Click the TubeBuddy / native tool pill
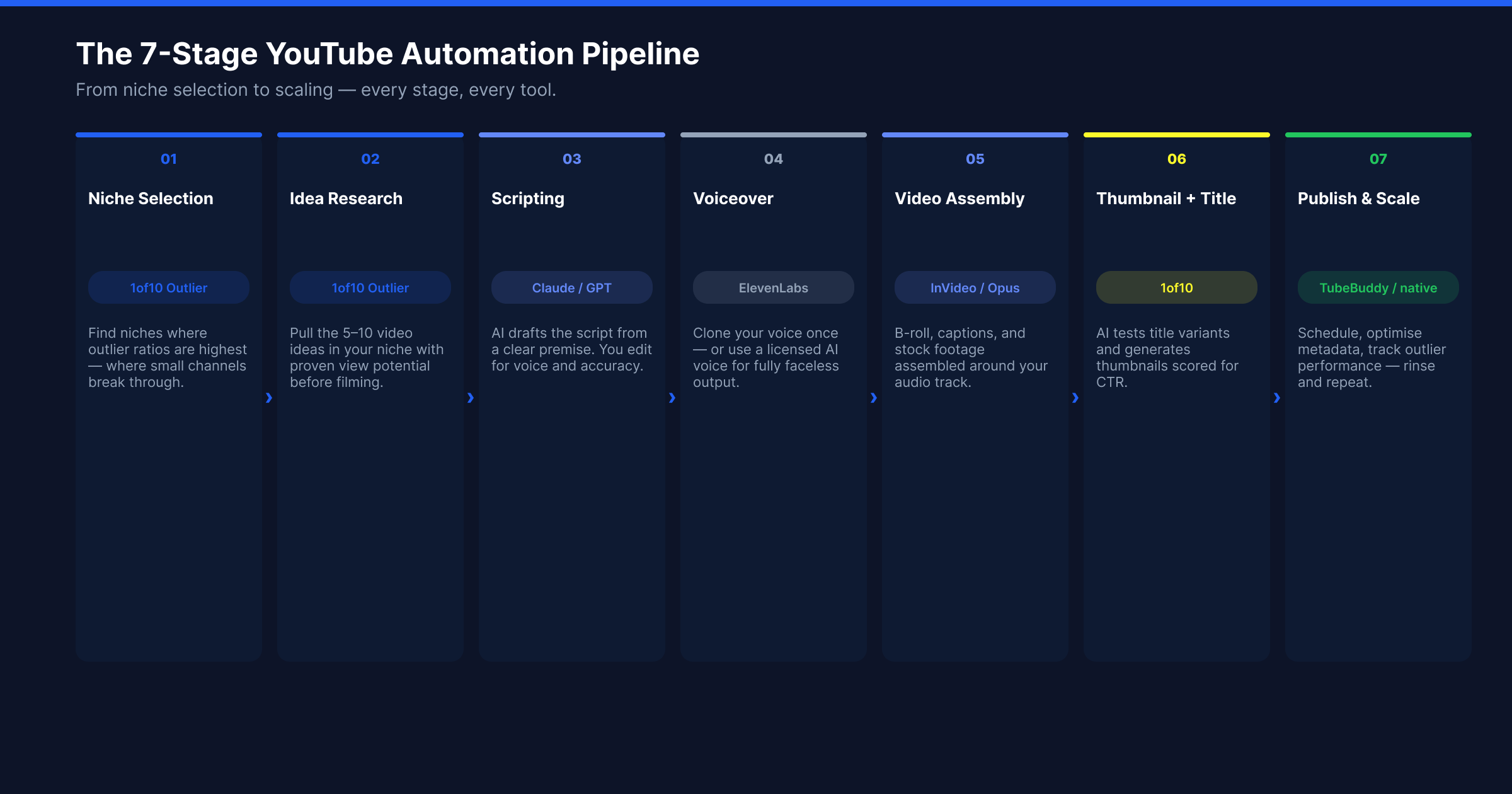This screenshot has width=1512, height=794. (1378, 287)
